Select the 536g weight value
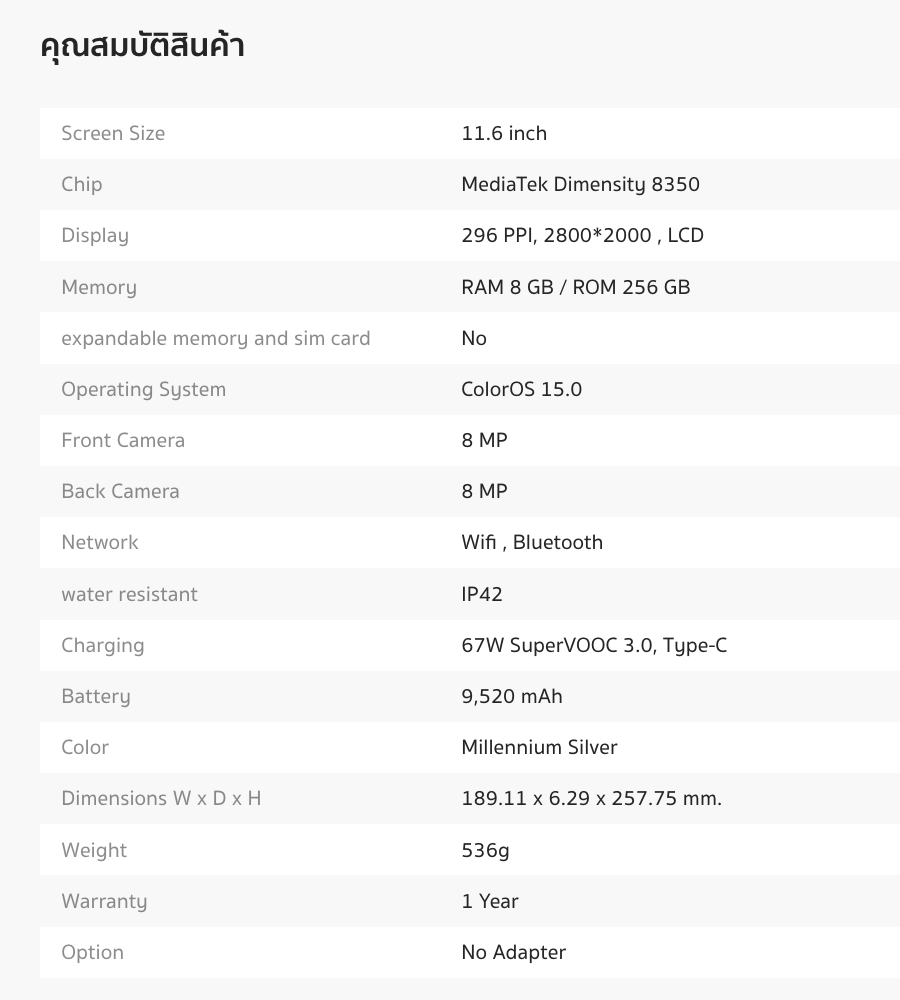The height and width of the screenshot is (1000, 900). [485, 851]
